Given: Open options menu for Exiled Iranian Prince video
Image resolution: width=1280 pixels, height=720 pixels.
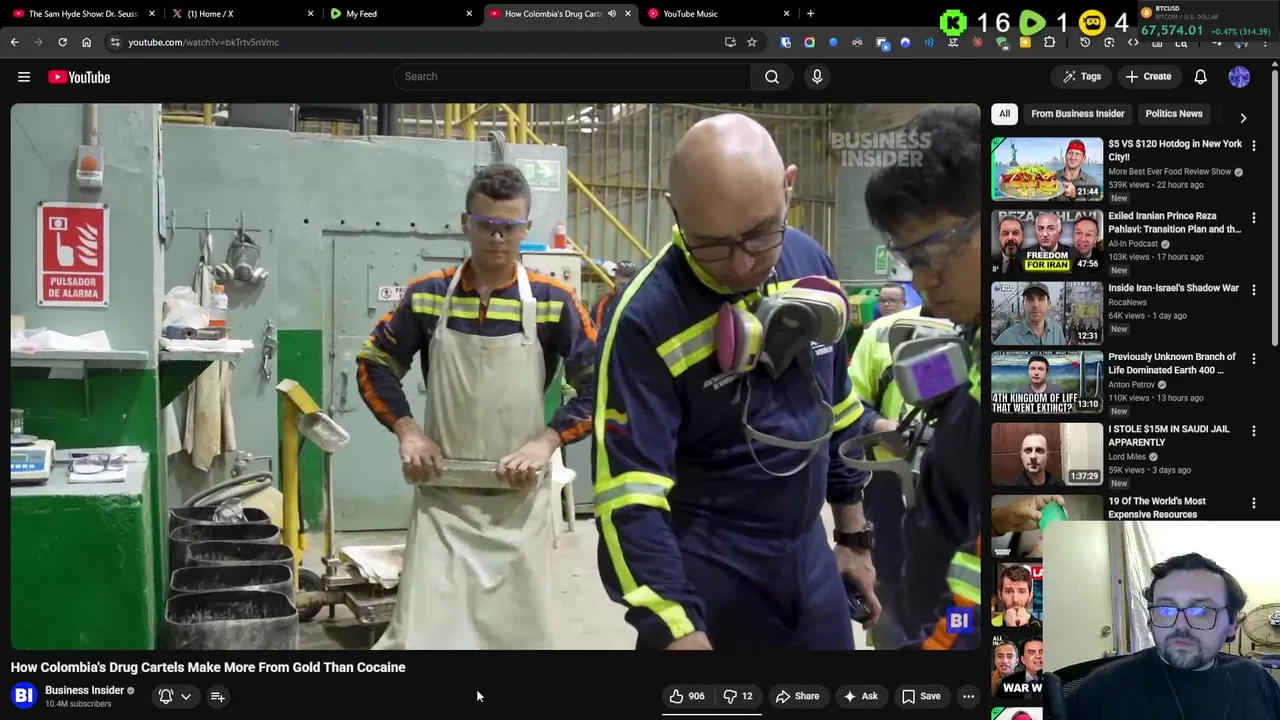Looking at the screenshot, I should pos(1253,217).
